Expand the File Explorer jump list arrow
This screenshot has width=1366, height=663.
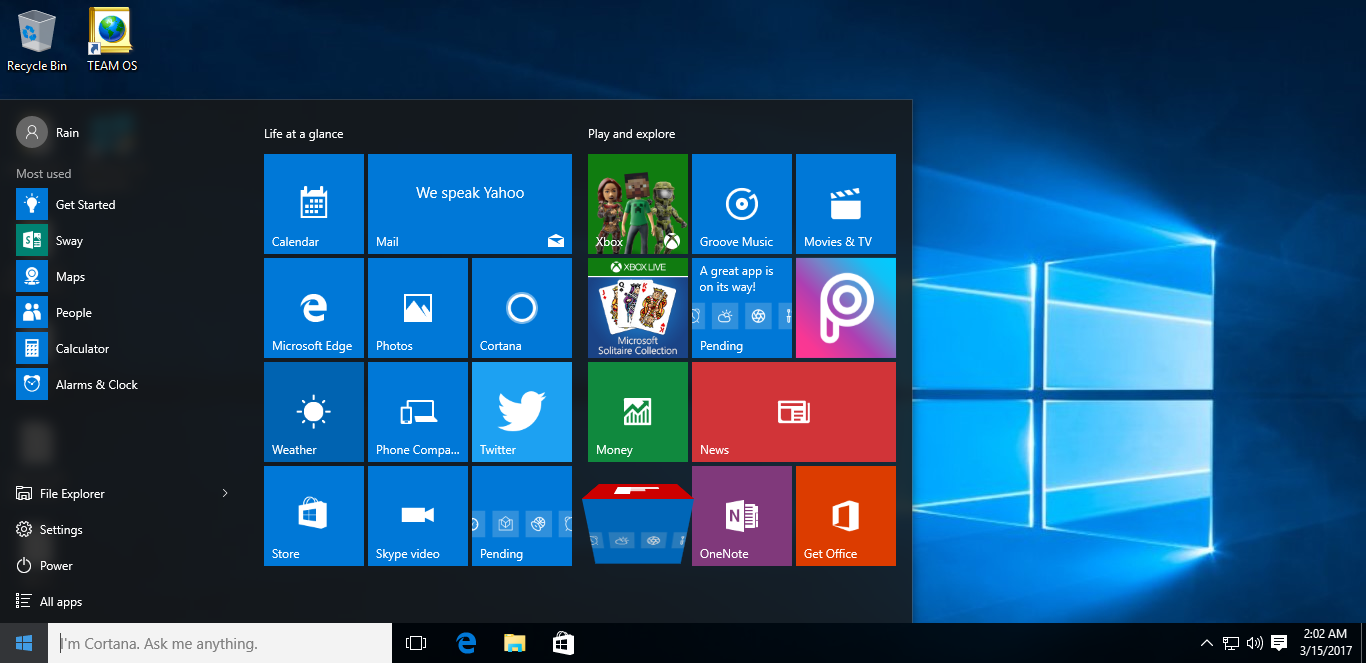click(225, 494)
